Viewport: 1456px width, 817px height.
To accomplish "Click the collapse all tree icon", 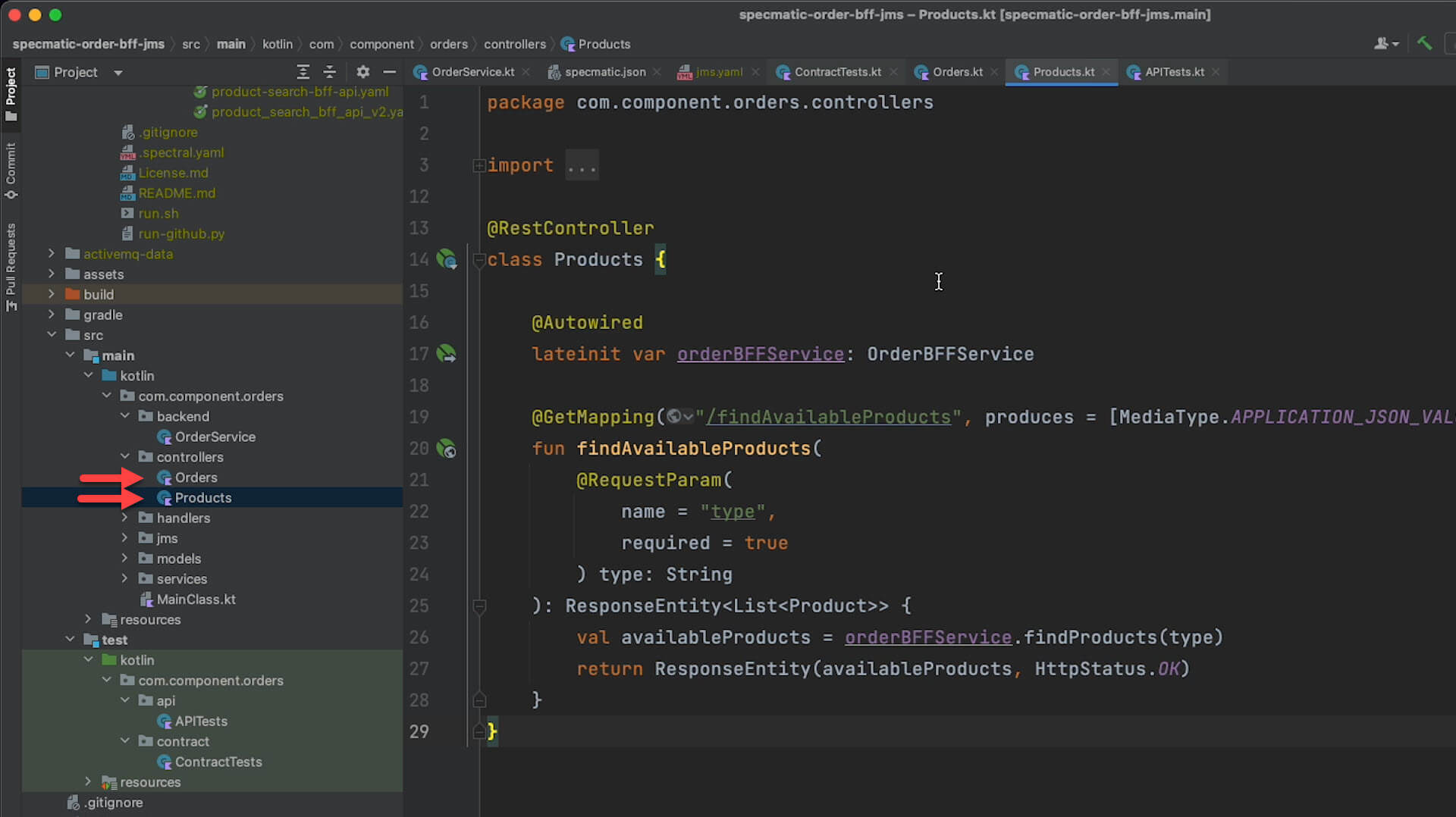I will point(330,72).
